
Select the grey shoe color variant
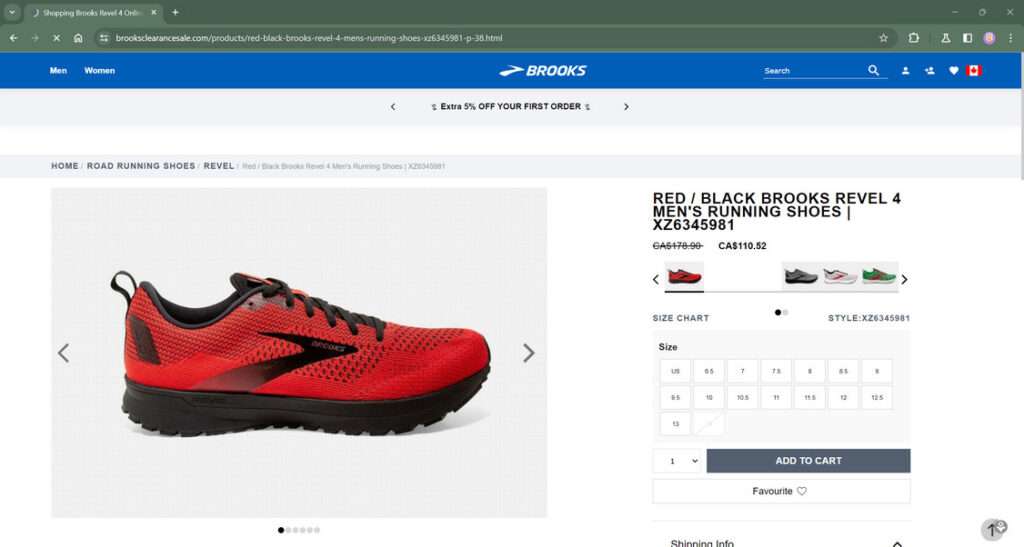[801, 276]
